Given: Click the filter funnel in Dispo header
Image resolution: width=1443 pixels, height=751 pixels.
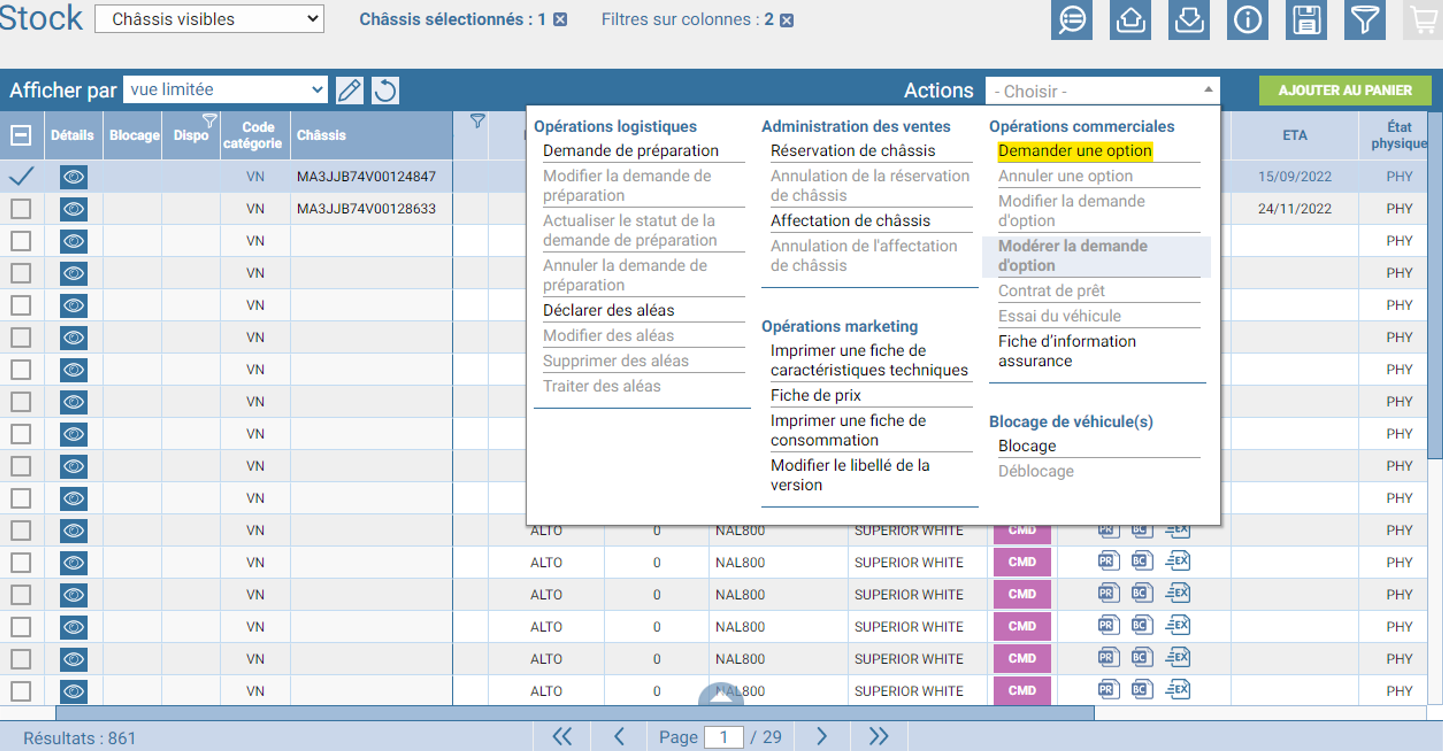Looking at the screenshot, I should pyautogui.click(x=209, y=121).
